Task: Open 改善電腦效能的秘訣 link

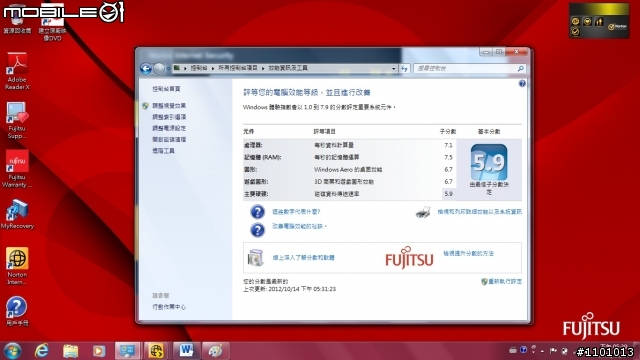Action: click(300, 226)
